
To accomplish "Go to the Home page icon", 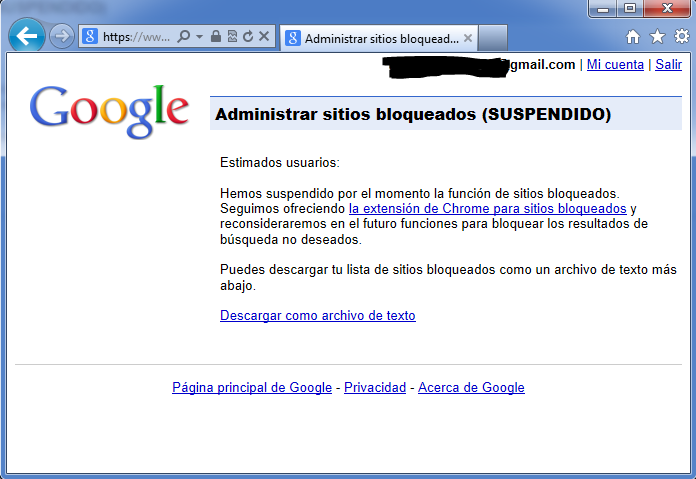I will 633,37.
